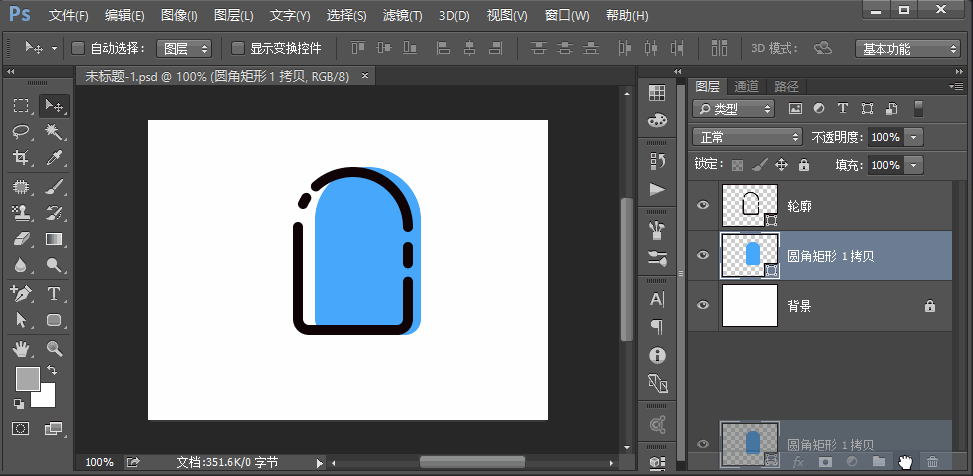This screenshot has height=476, width=973.
Task: Expand the 基本功能 workspace dropdown
Action: (908, 48)
